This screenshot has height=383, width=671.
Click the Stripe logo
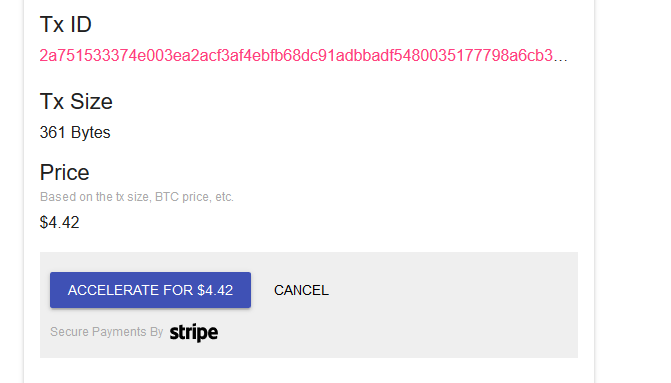click(x=194, y=333)
